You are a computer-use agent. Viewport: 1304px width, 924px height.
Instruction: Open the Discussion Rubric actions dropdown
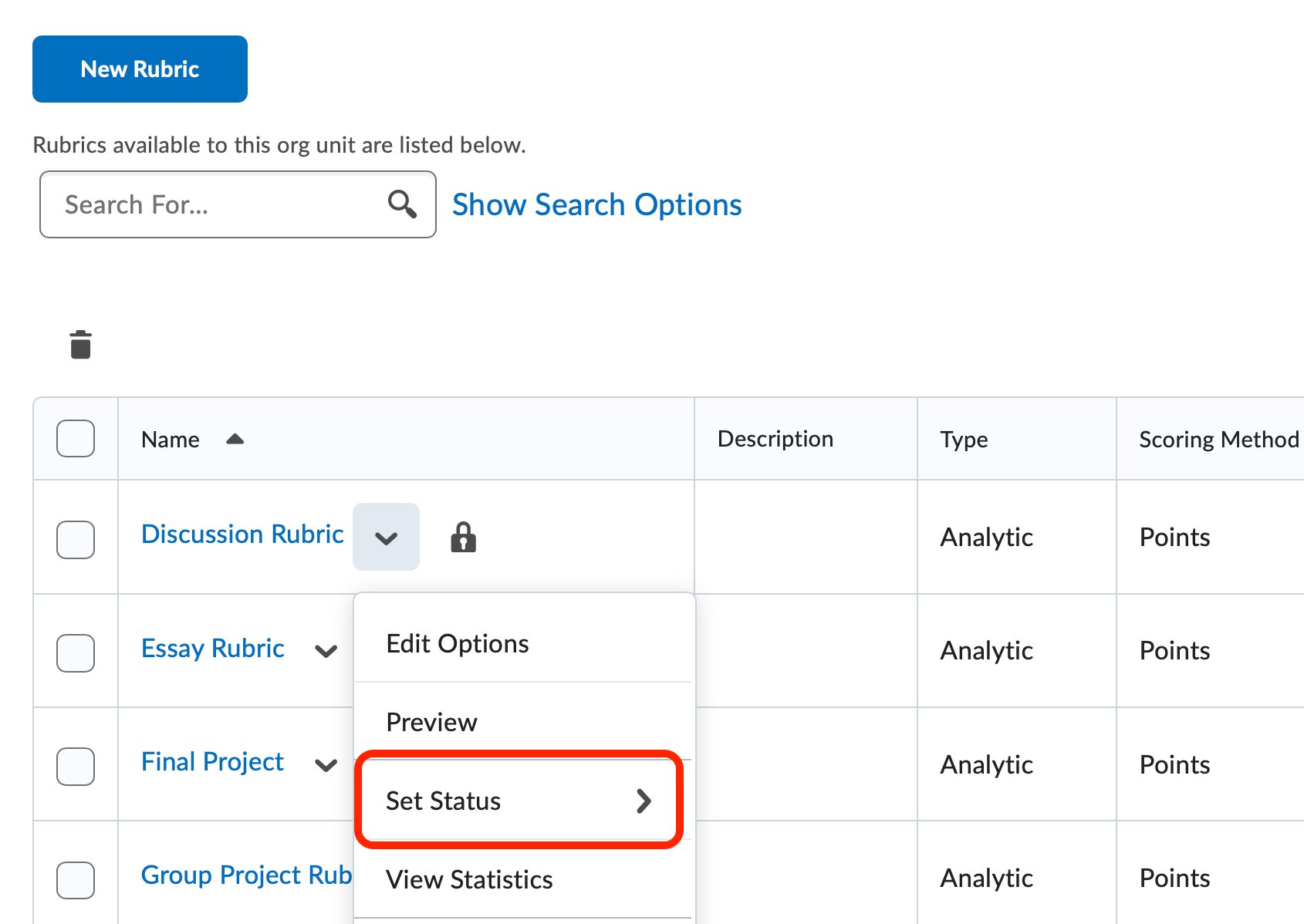tap(386, 537)
